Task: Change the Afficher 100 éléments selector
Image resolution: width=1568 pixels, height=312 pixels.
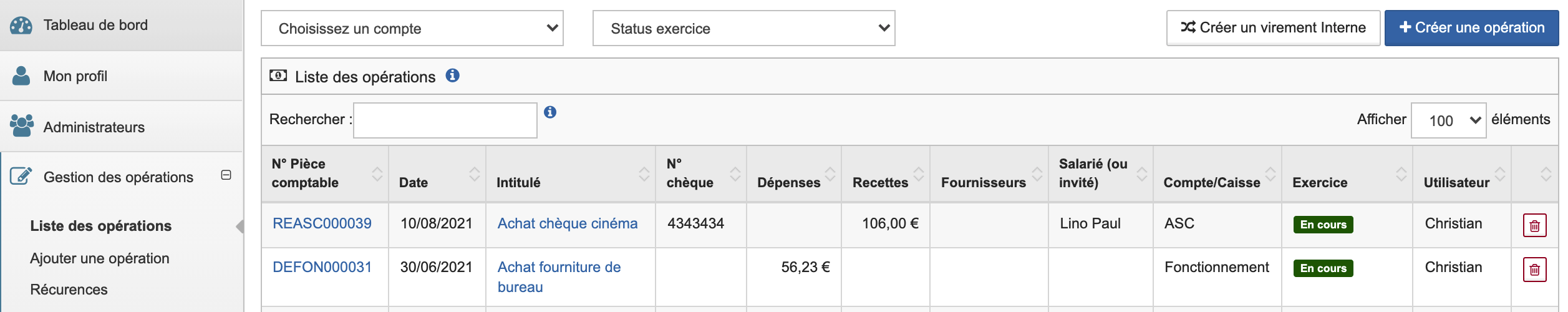Action: click(1449, 120)
